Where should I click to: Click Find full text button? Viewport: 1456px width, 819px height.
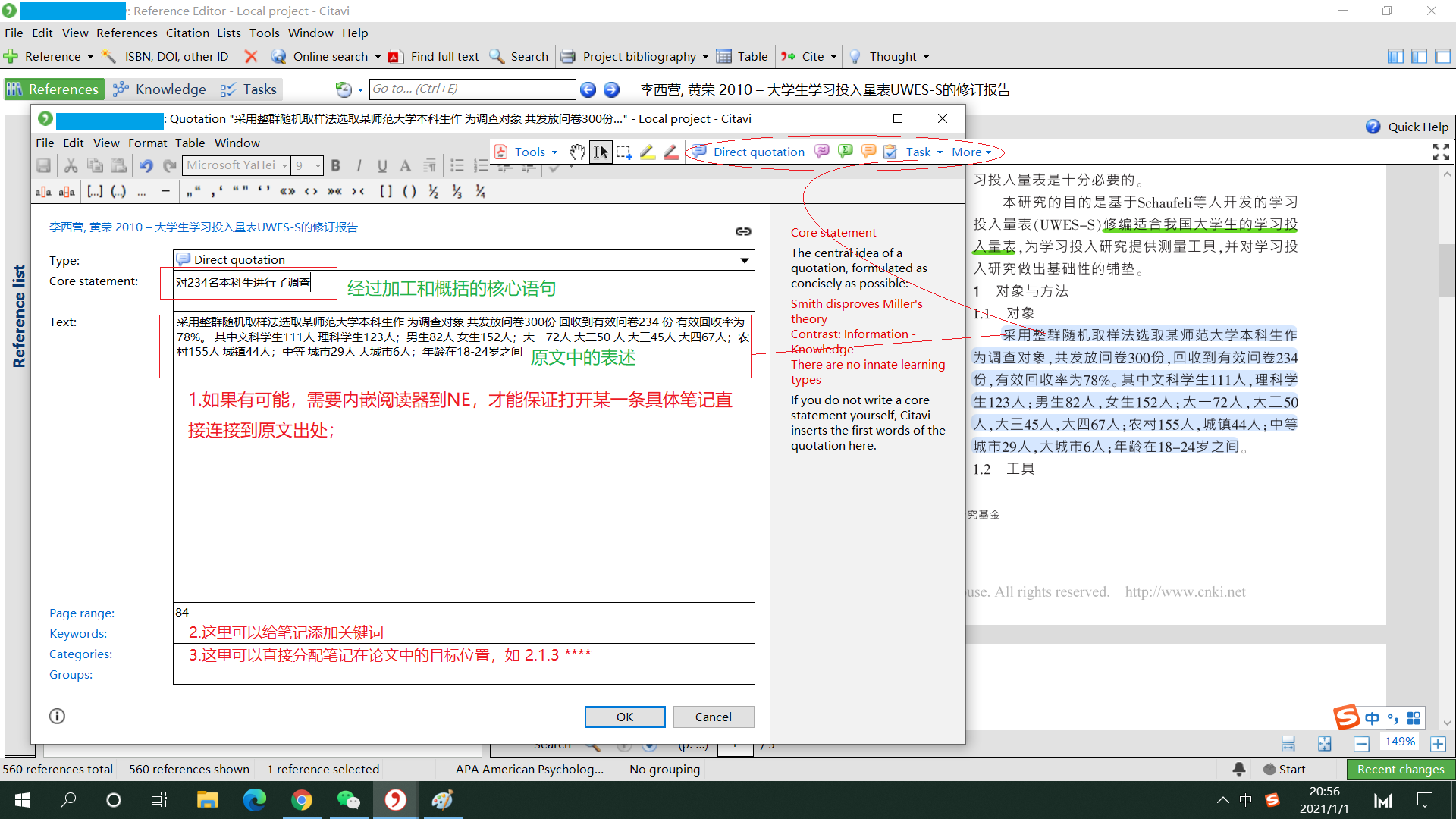[x=434, y=56]
